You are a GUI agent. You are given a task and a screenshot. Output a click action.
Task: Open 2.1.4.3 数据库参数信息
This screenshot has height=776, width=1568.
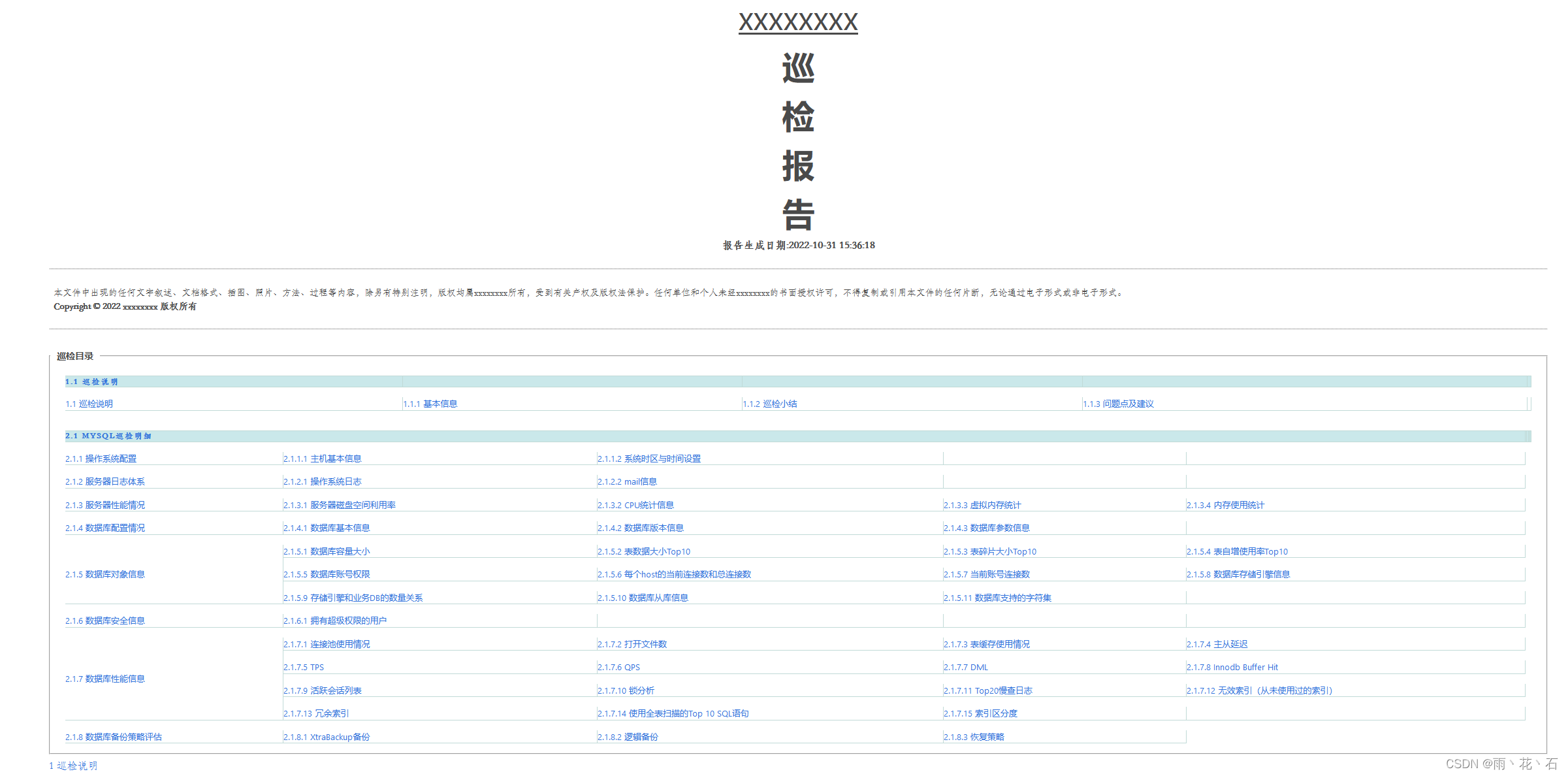[x=987, y=528]
